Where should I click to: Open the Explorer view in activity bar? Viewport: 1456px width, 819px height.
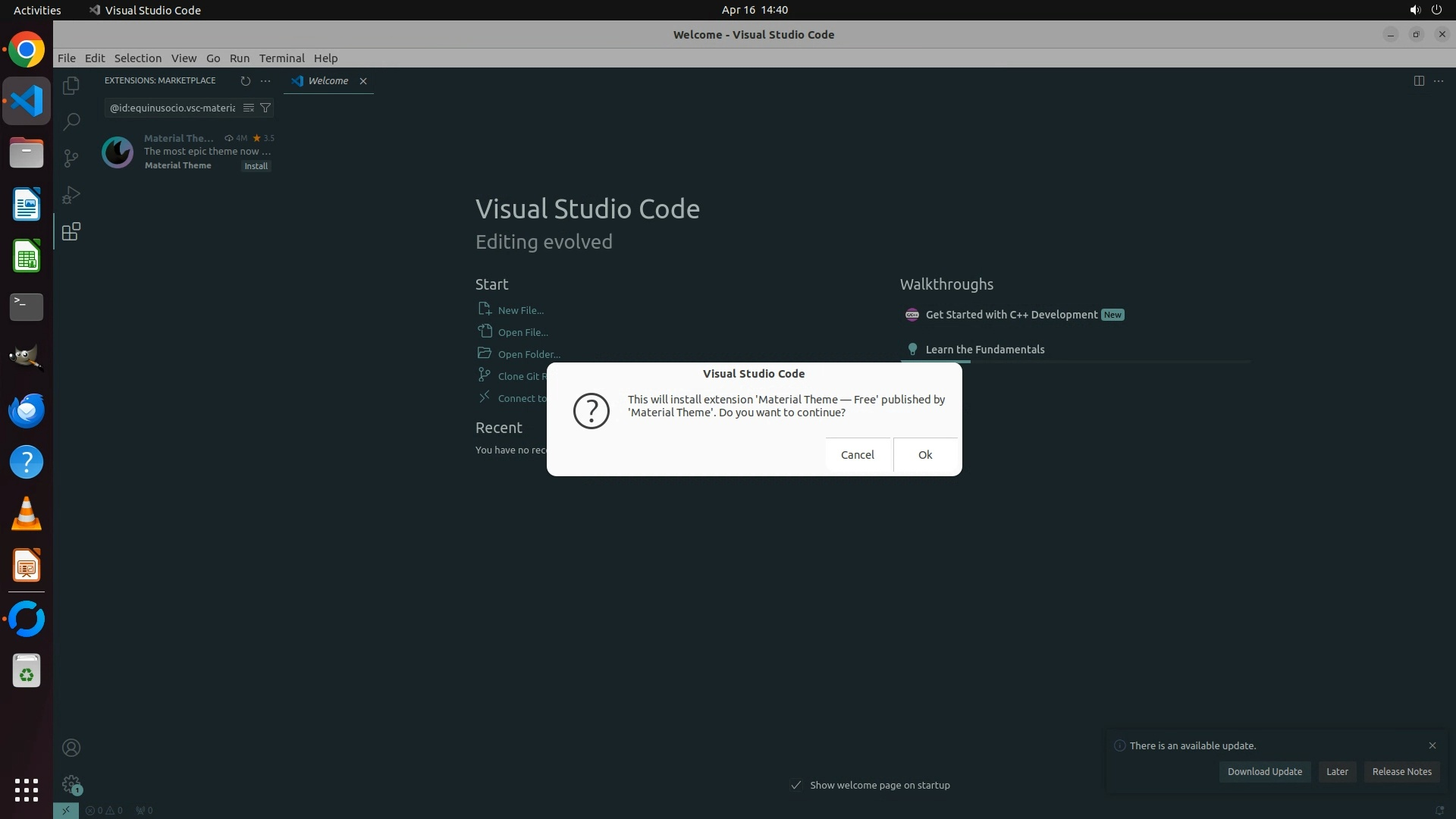pos(71,86)
